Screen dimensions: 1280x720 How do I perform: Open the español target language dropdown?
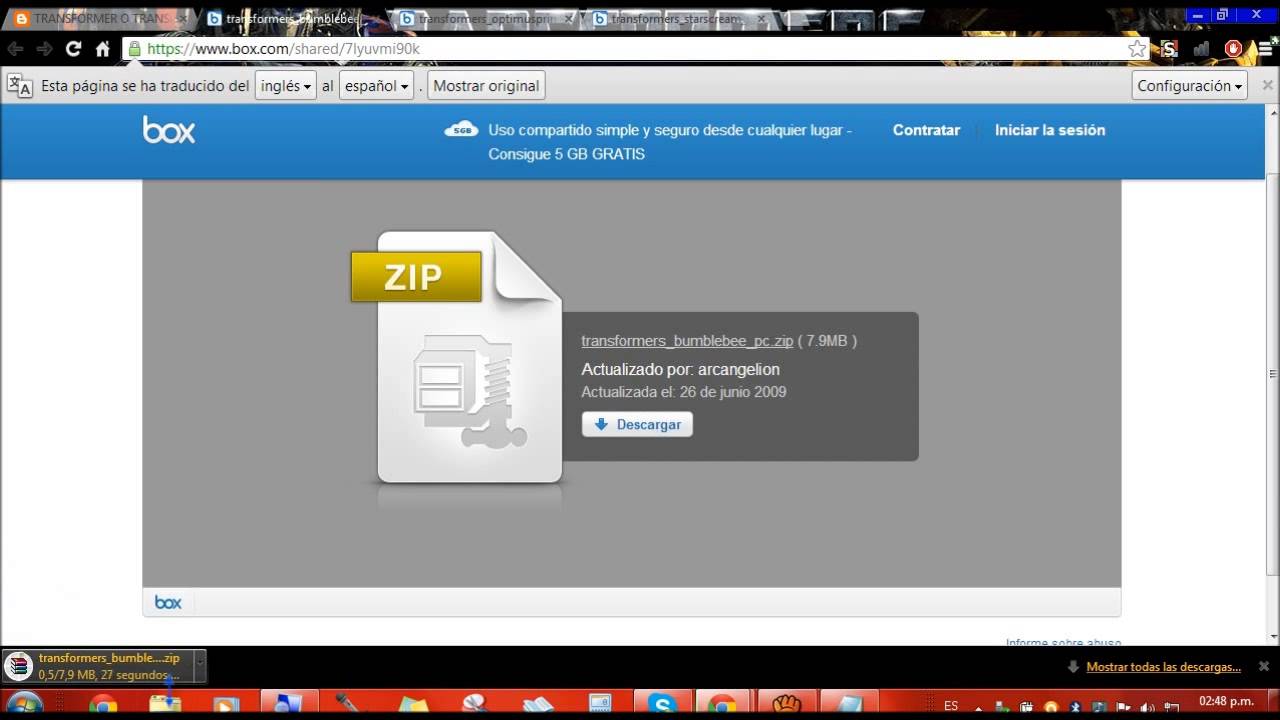[x=376, y=86]
